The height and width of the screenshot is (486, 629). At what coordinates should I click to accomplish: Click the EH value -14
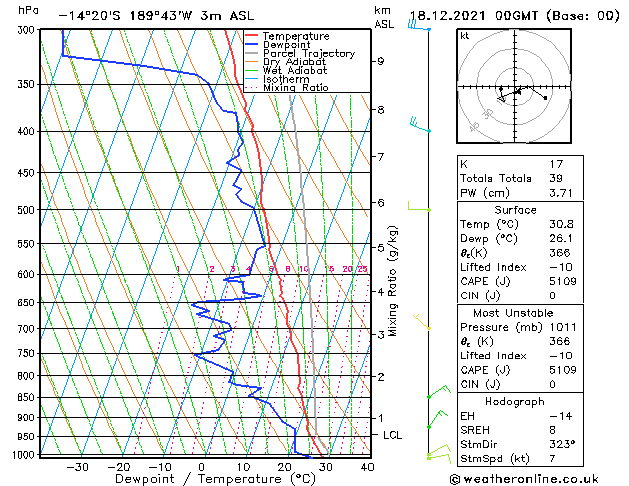[561, 416]
